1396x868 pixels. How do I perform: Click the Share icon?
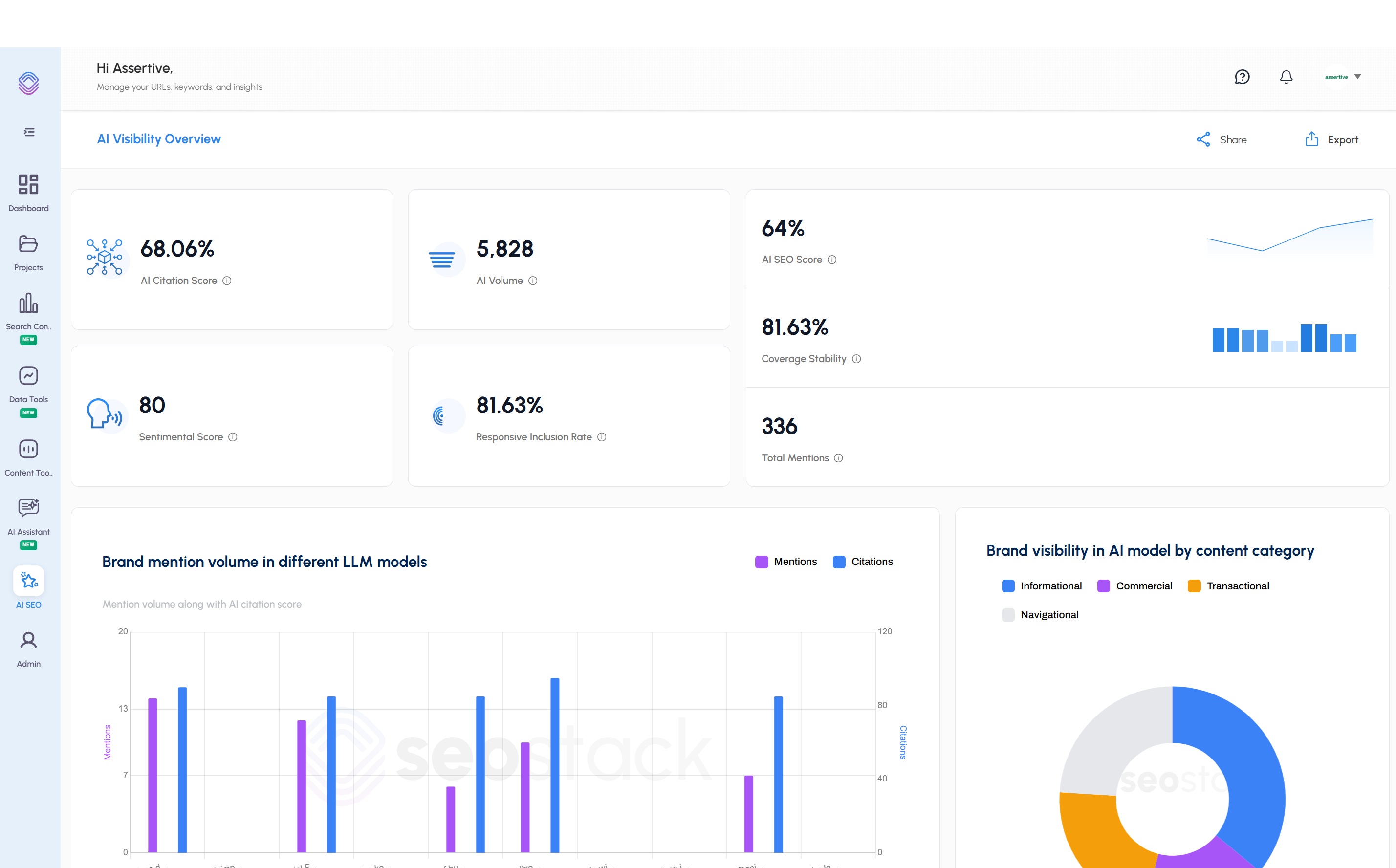pyautogui.click(x=1203, y=139)
